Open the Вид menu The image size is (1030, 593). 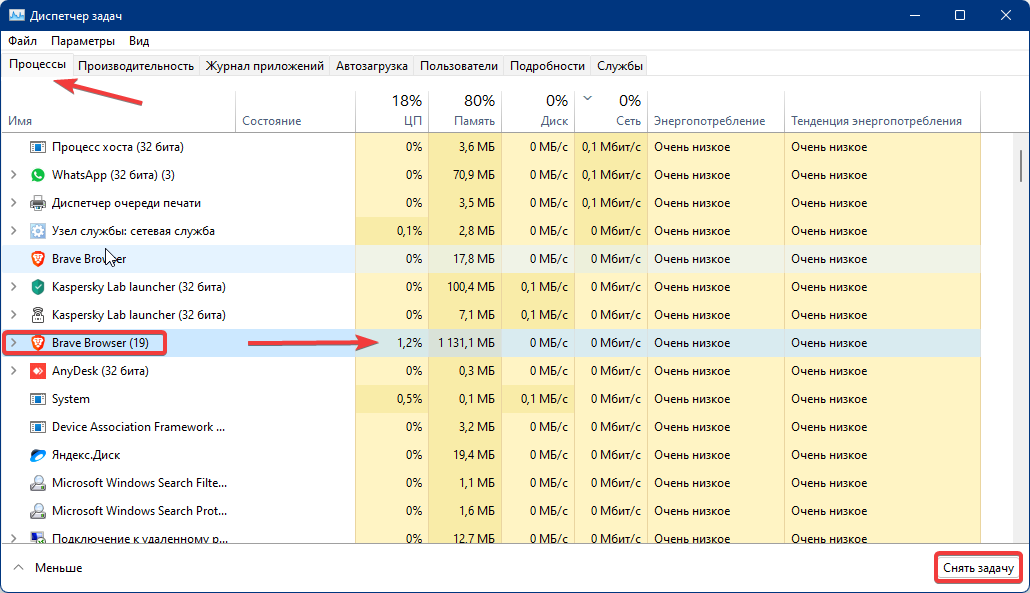pyautogui.click(x=137, y=41)
